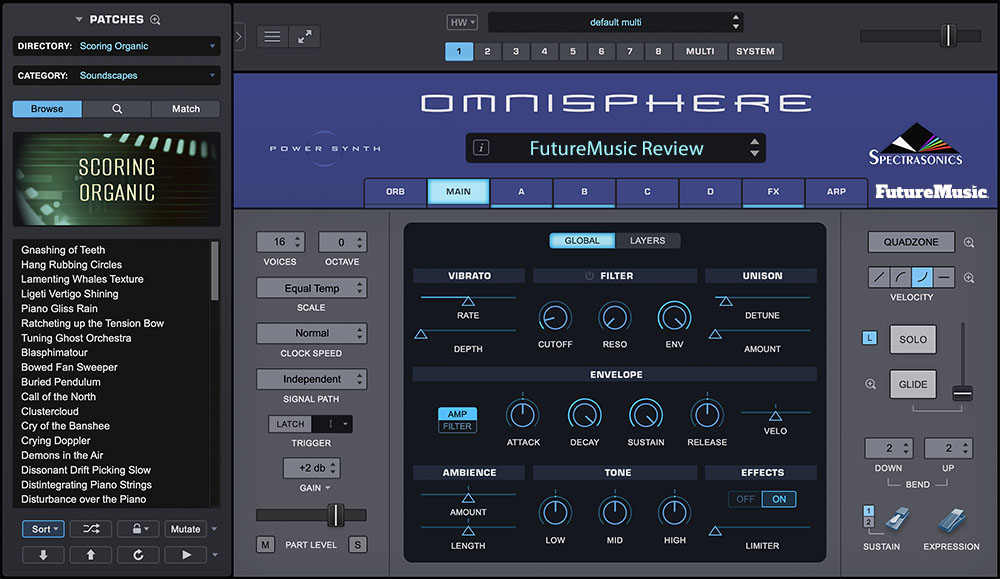
Task: Zoom into velocity curve magnifier
Action: coord(969,278)
